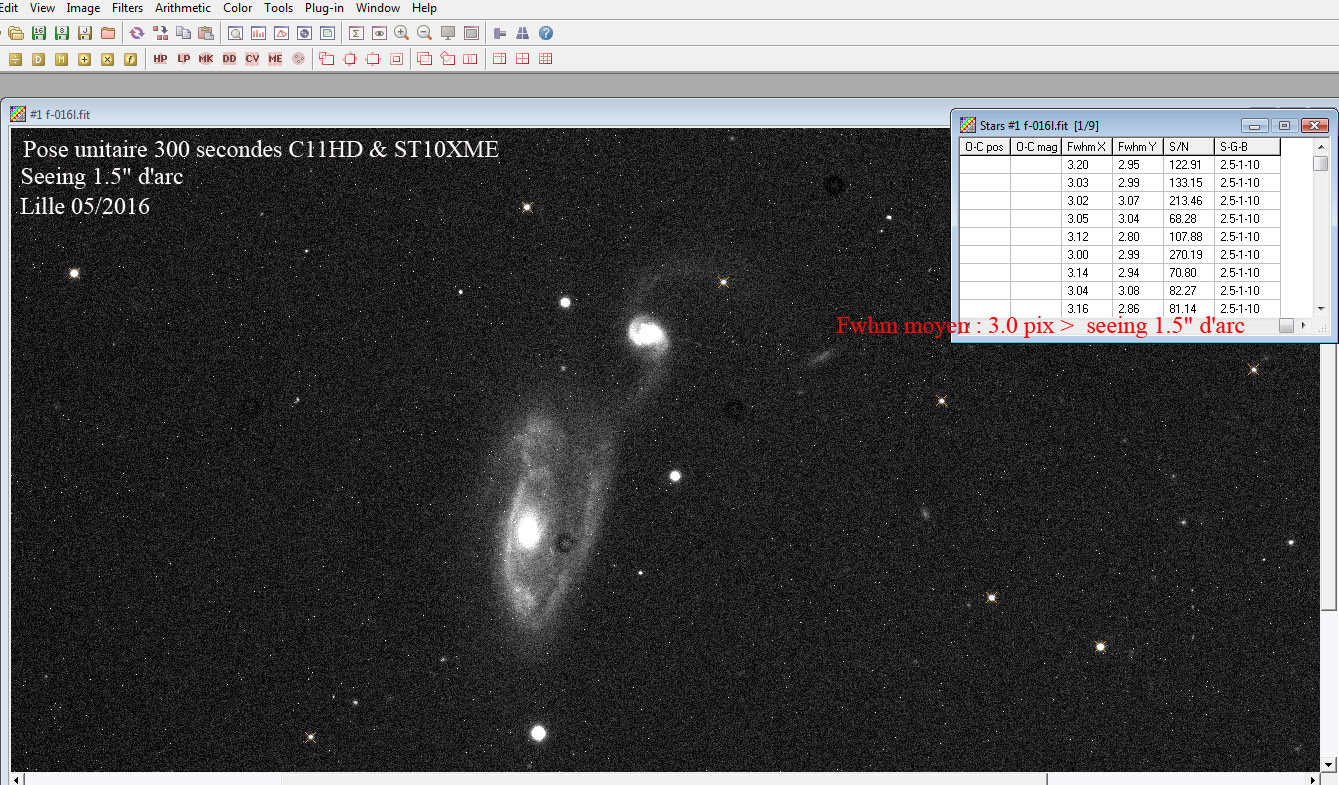Select the S/N cell 70.80

tap(1190, 273)
